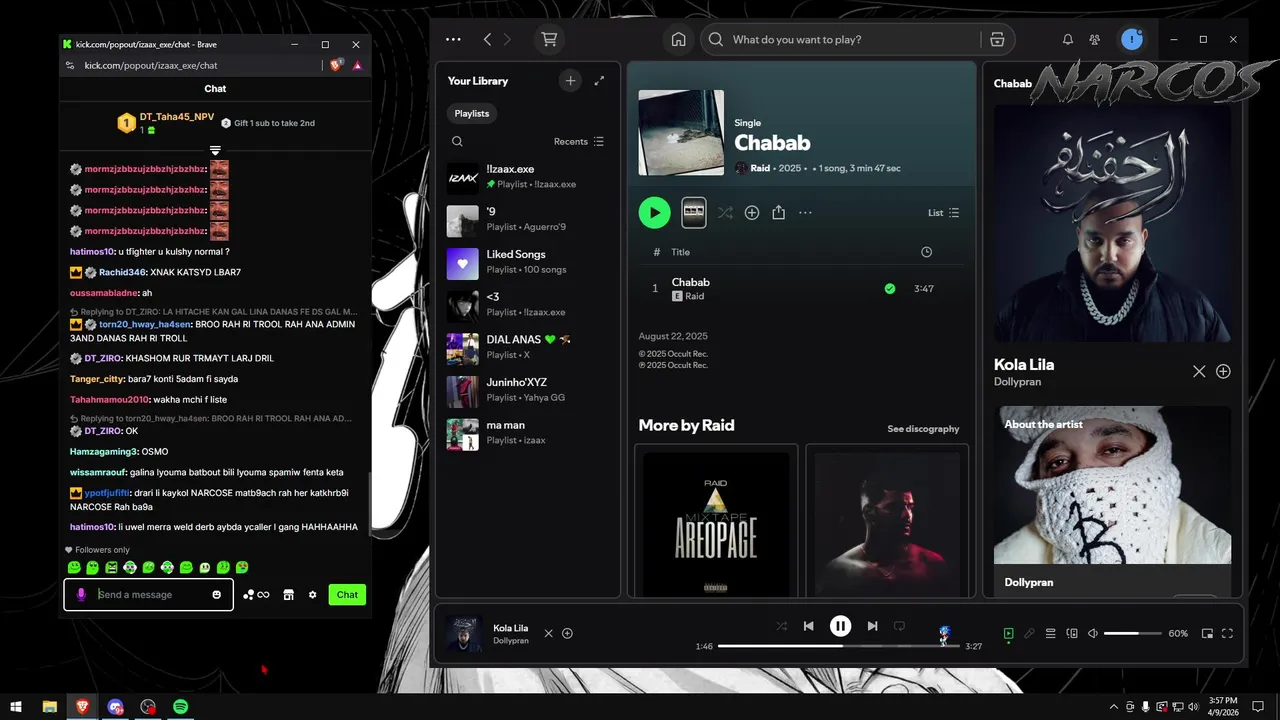Viewport: 1280px width, 720px height.
Task: Open the ma man playlist
Action: coord(527,433)
